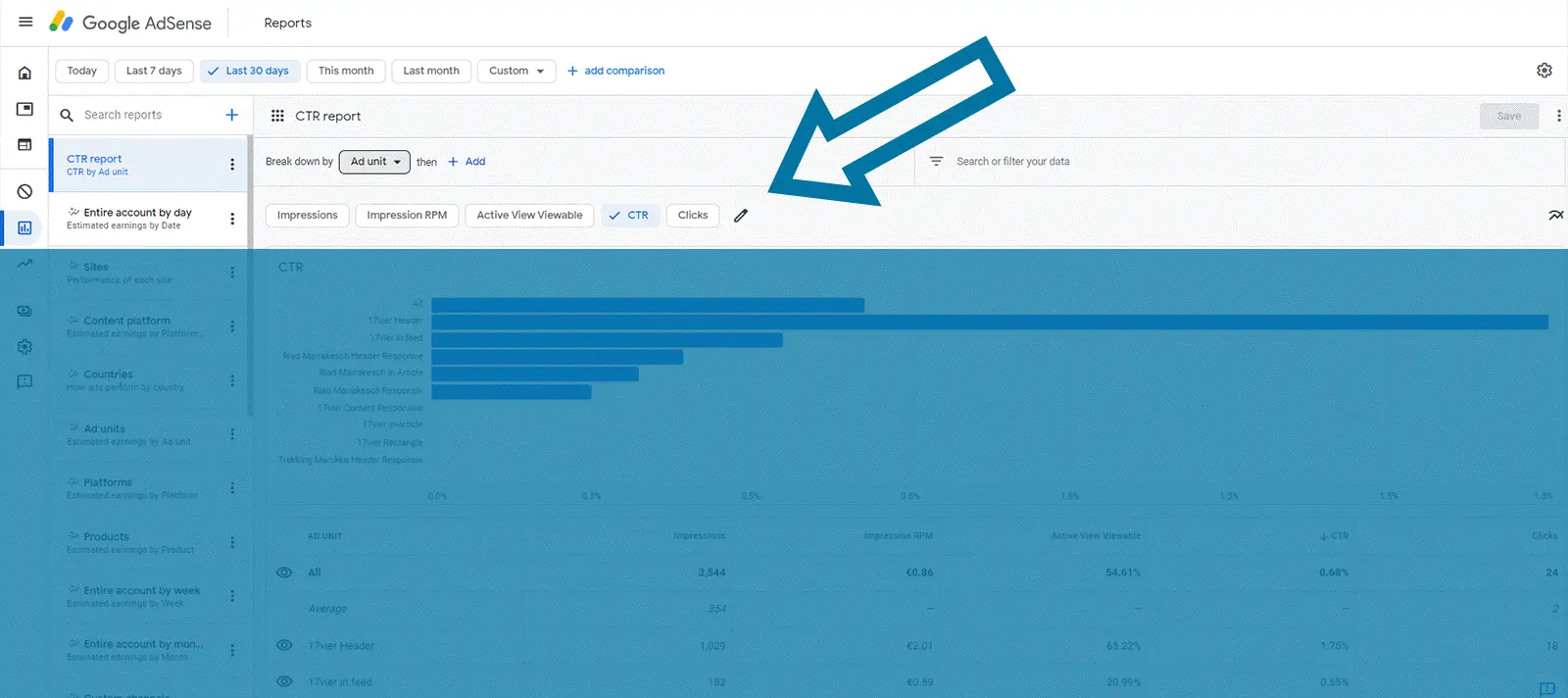Open options for Platforms report
Screen dimensions: 1568x698
(232, 488)
